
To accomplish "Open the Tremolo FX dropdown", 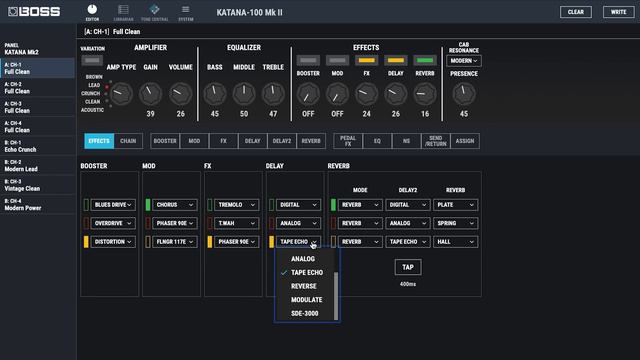I will 237,205.
